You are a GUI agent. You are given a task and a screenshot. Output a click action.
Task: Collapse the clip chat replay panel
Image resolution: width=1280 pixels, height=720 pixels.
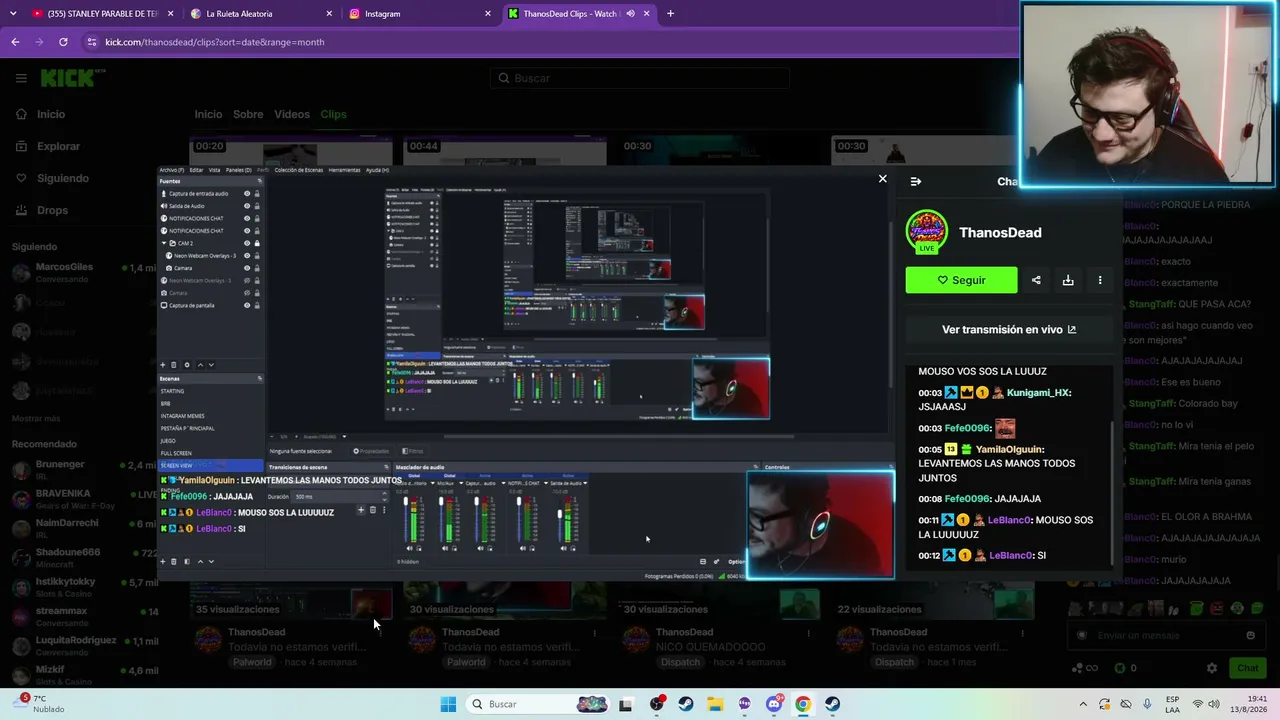[915, 181]
